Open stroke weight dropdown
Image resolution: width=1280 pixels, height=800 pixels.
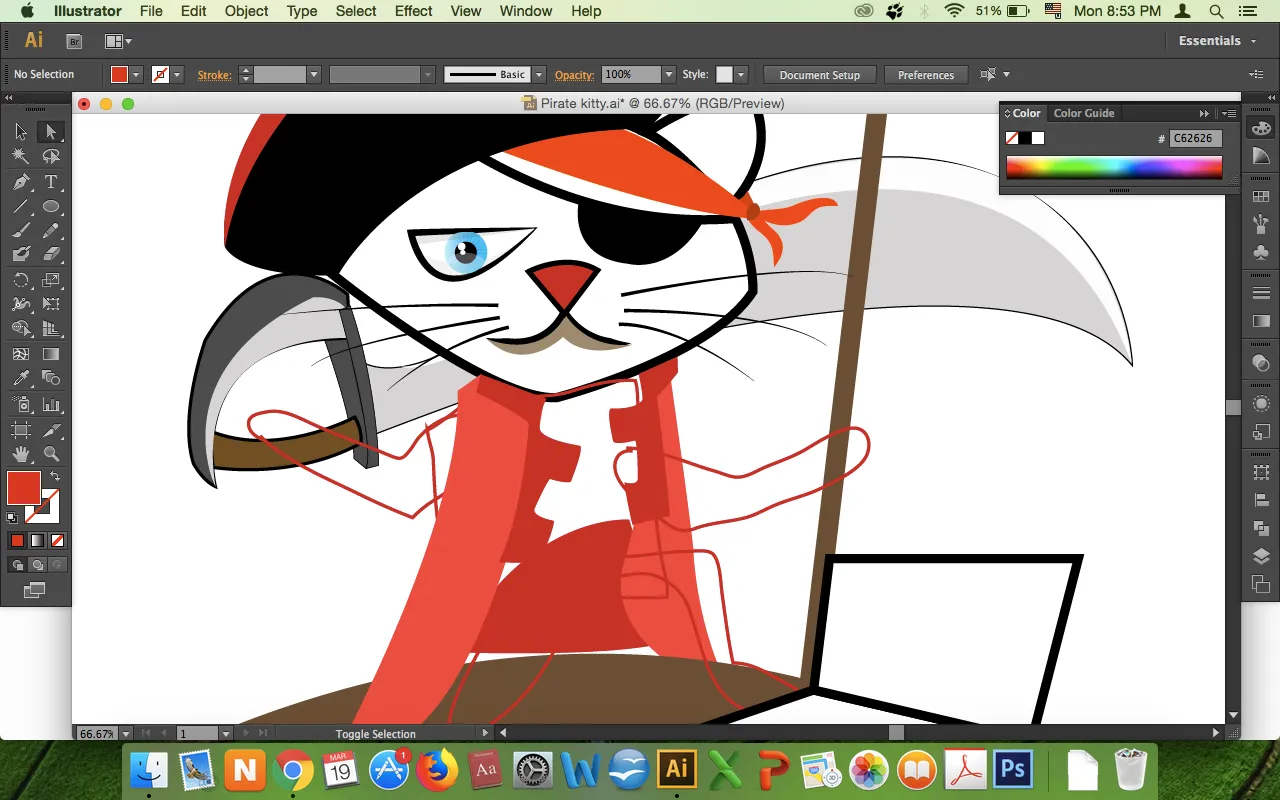coord(313,75)
